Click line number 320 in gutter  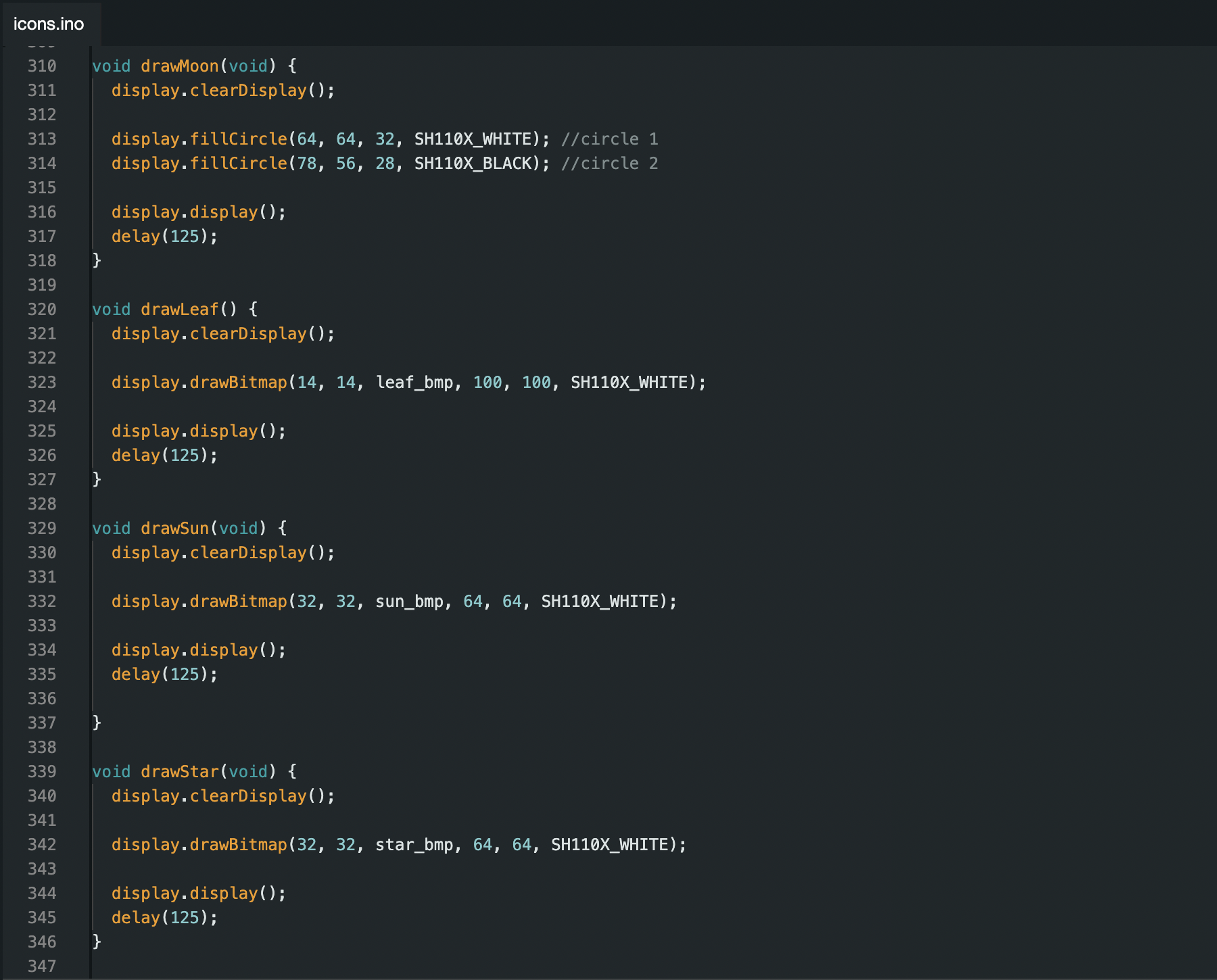42,310
